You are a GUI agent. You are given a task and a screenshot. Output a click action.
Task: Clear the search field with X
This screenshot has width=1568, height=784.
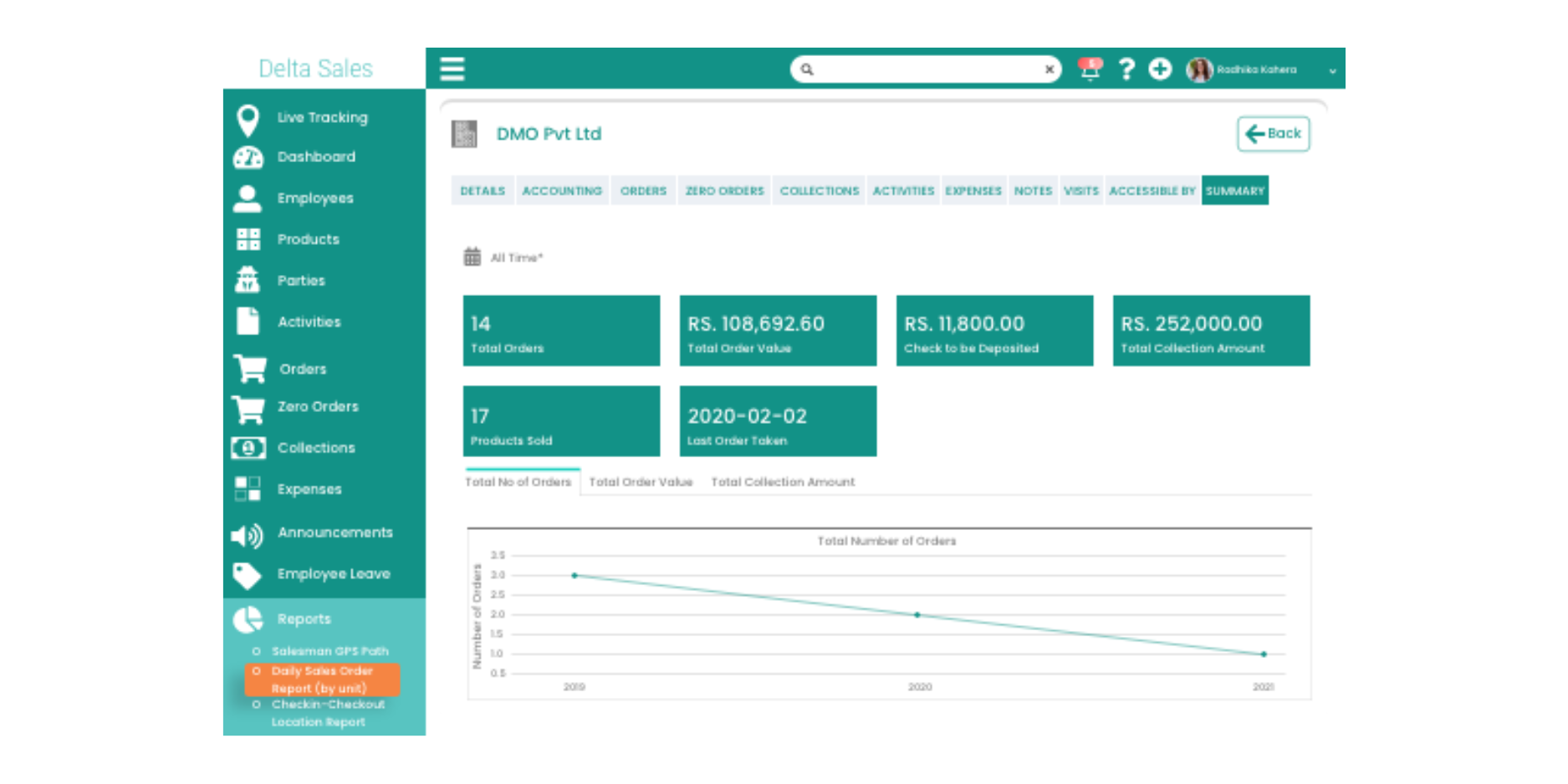[1049, 69]
